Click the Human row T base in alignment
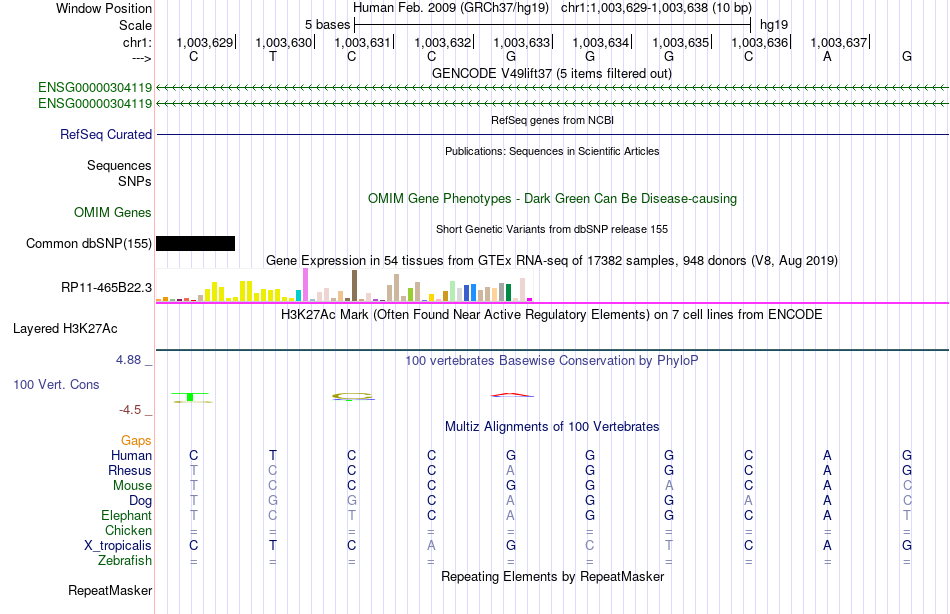 click(x=273, y=455)
